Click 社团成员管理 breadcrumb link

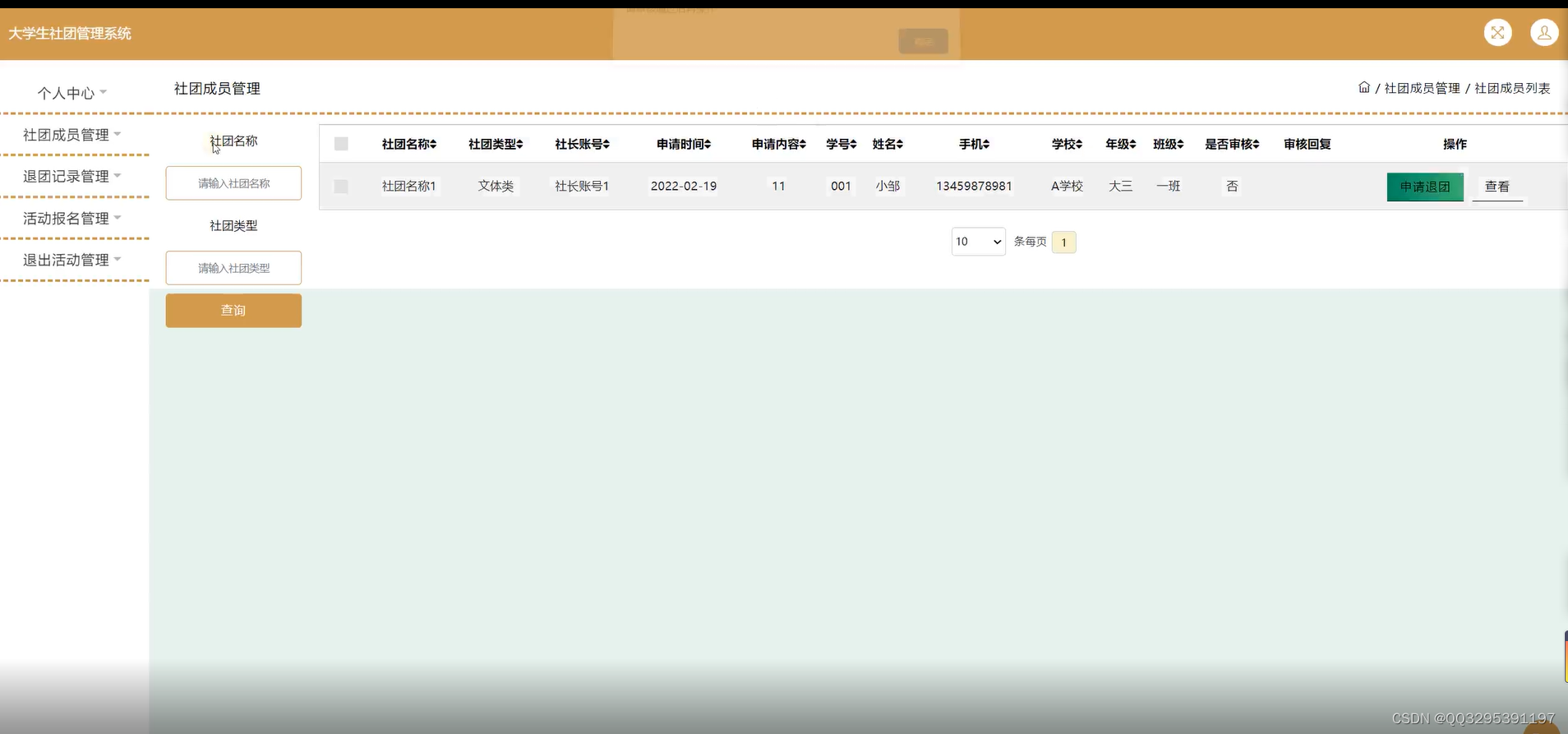click(1422, 88)
